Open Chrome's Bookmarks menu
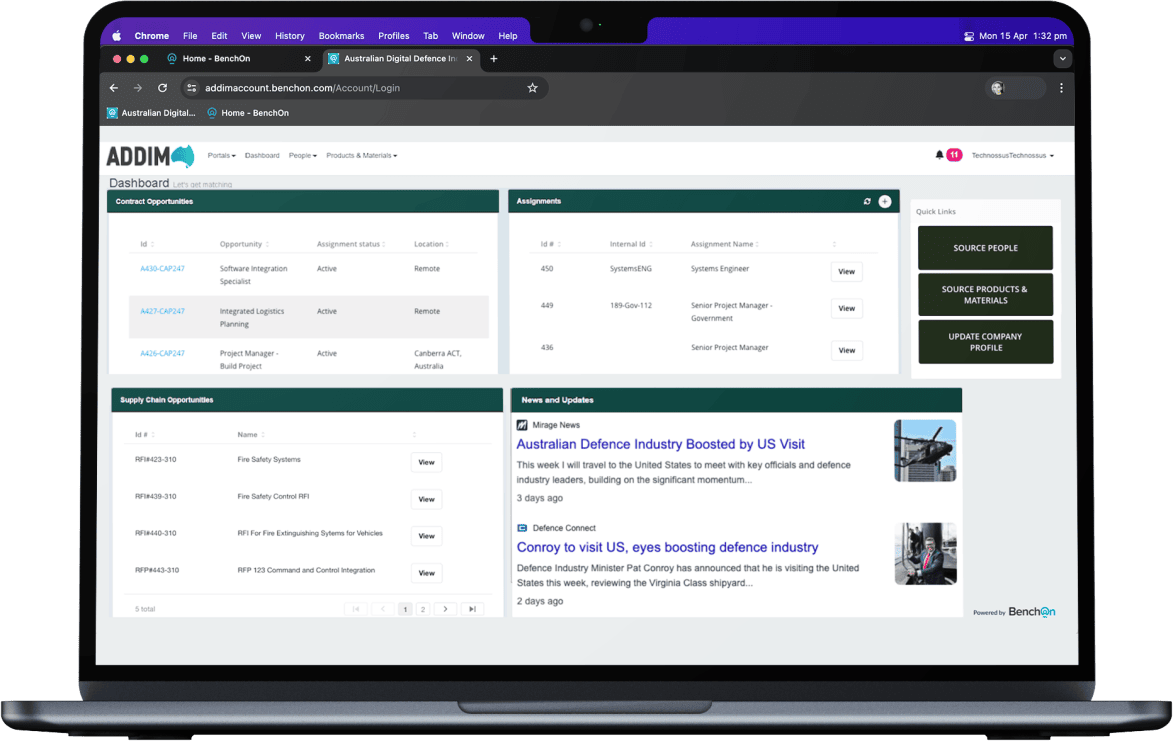The height and width of the screenshot is (741, 1173). click(x=341, y=35)
